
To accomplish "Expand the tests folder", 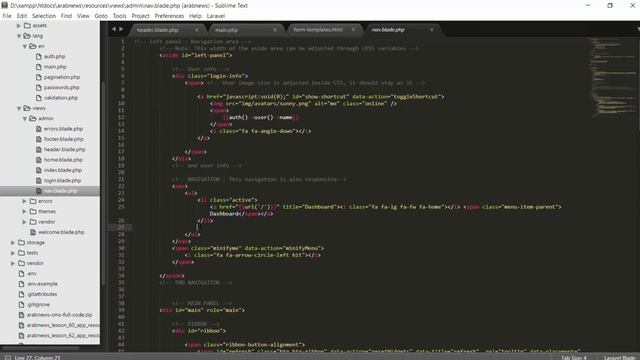I will 13,253.
